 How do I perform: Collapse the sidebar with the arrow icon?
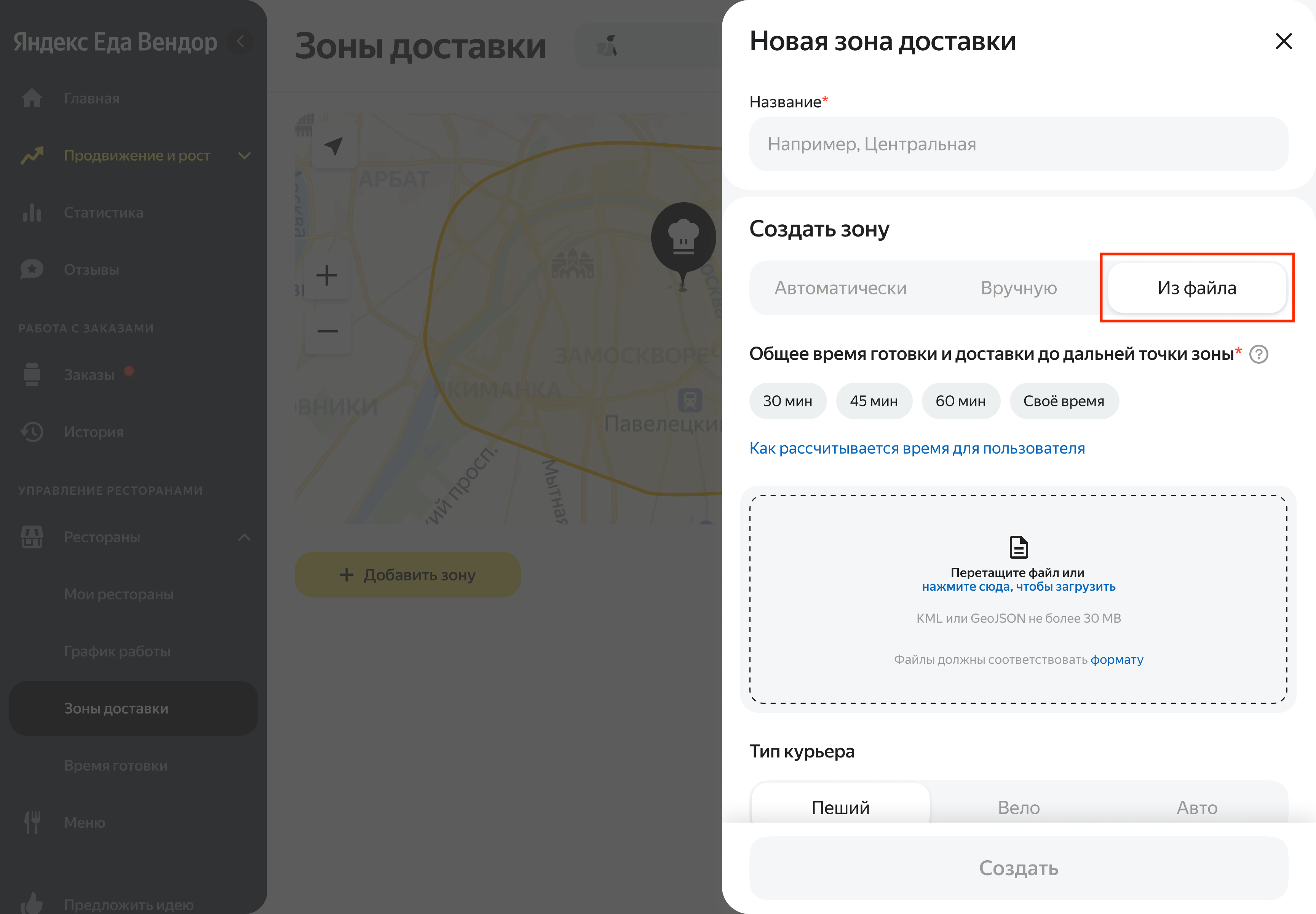241,41
